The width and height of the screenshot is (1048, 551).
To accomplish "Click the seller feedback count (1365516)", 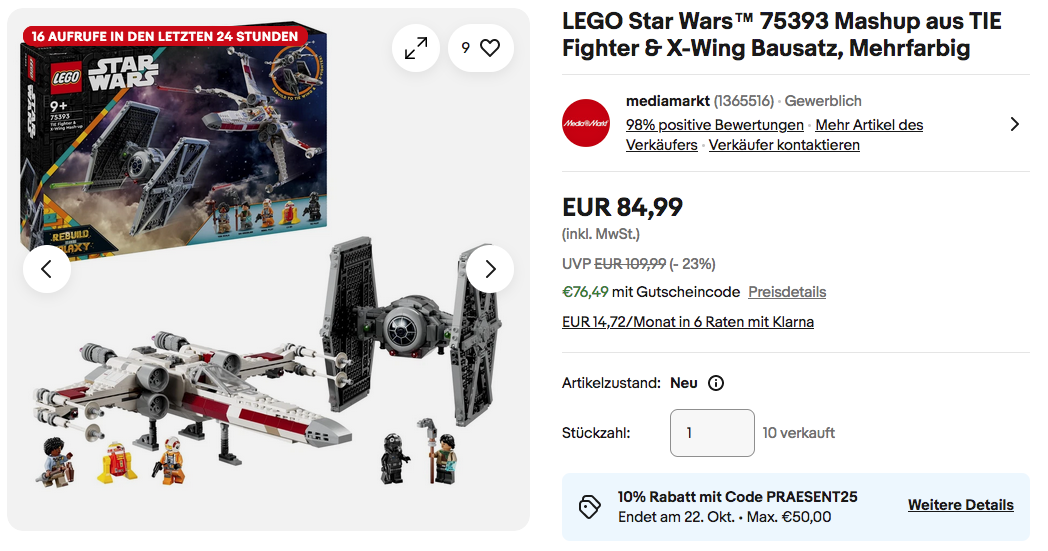I will coord(744,101).
